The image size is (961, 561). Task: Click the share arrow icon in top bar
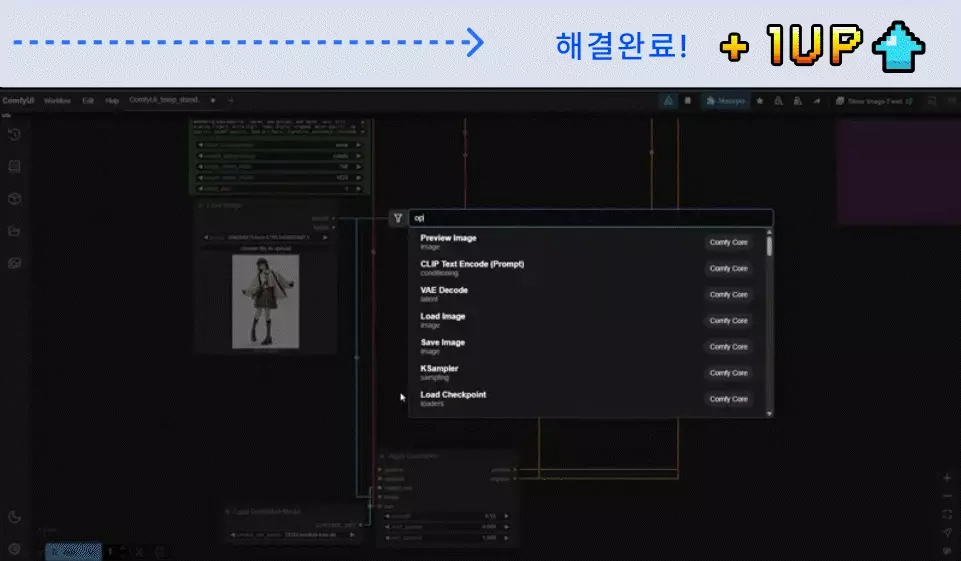(x=816, y=101)
